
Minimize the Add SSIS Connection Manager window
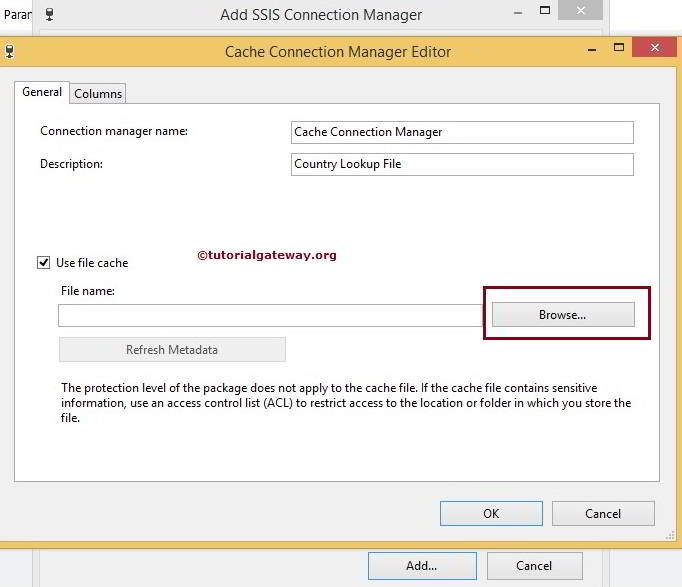(x=518, y=13)
